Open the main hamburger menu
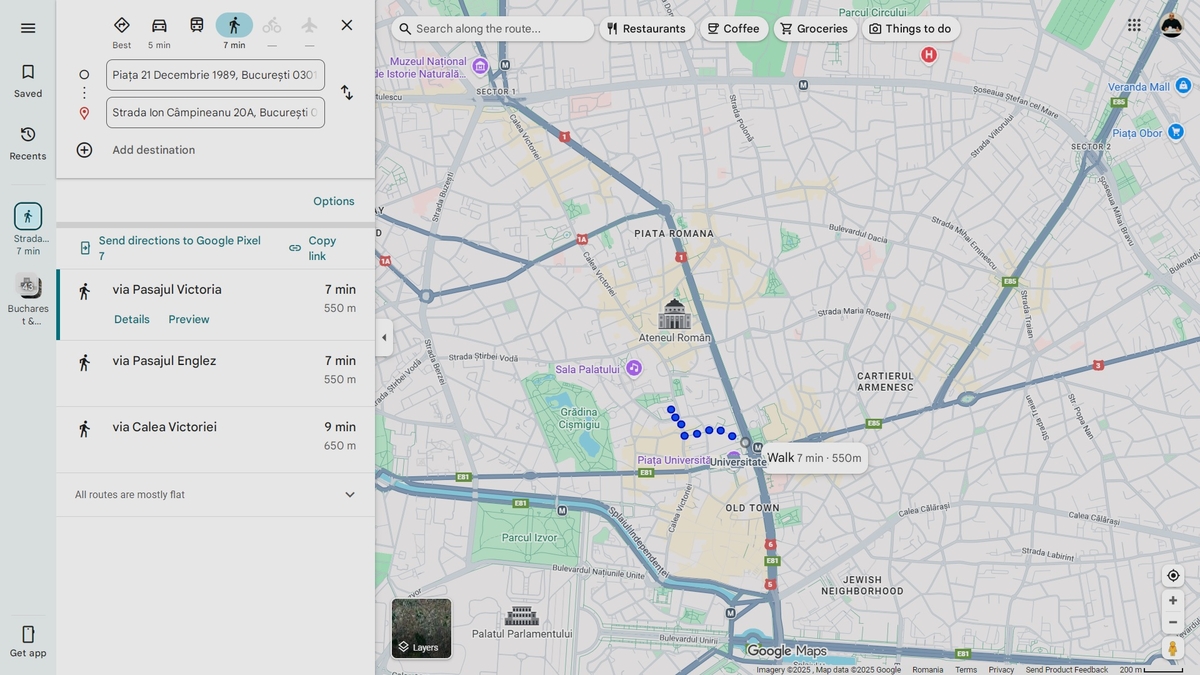The width and height of the screenshot is (1200, 675). pos(28,28)
